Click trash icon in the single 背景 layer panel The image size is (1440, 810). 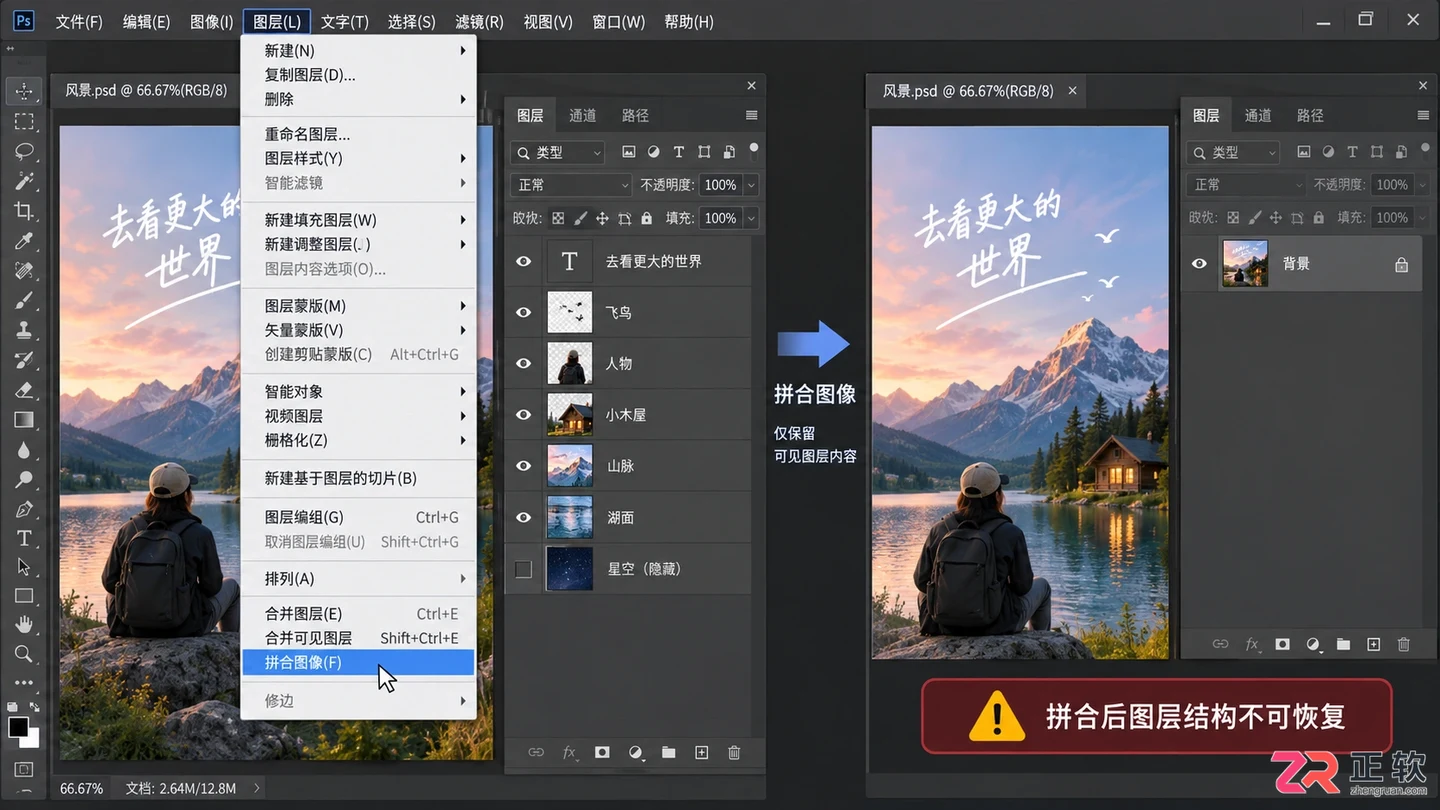pos(1403,645)
